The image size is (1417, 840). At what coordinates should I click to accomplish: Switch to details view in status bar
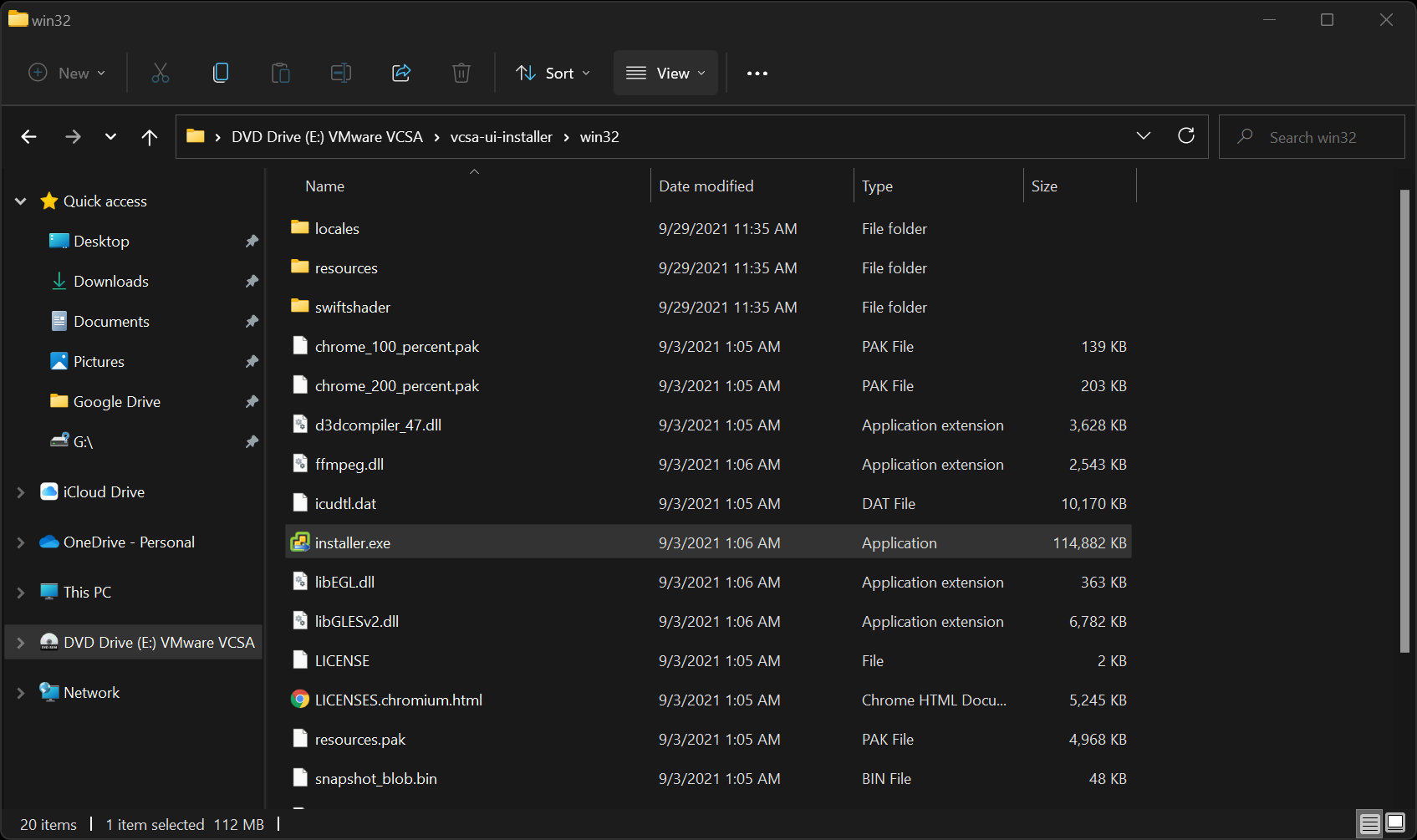point(1369,823)
